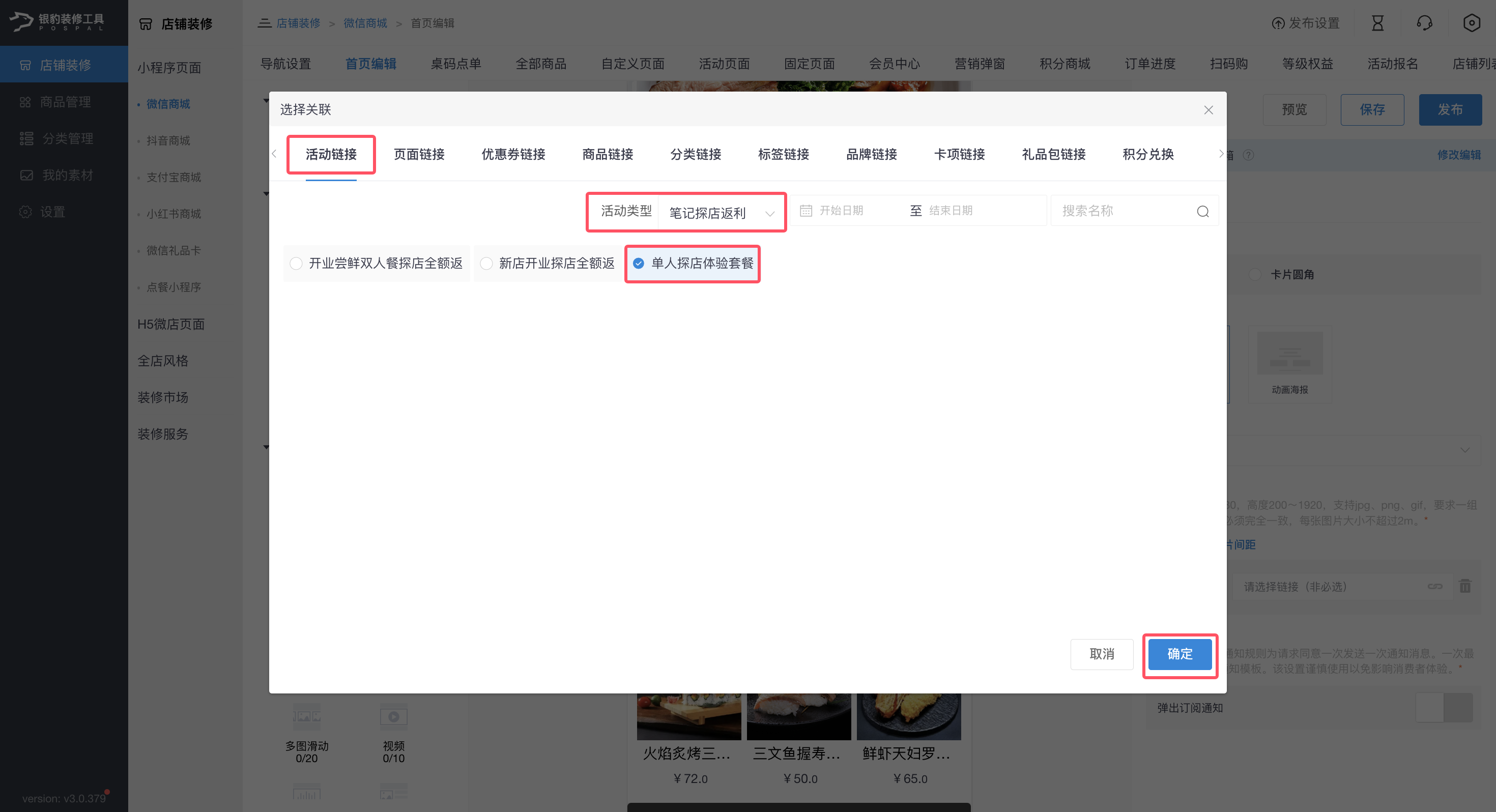Click the 设置 gear icon in the sidebar
The image size is (1496, 812).
pyautogui.click(x=25, y=212)
